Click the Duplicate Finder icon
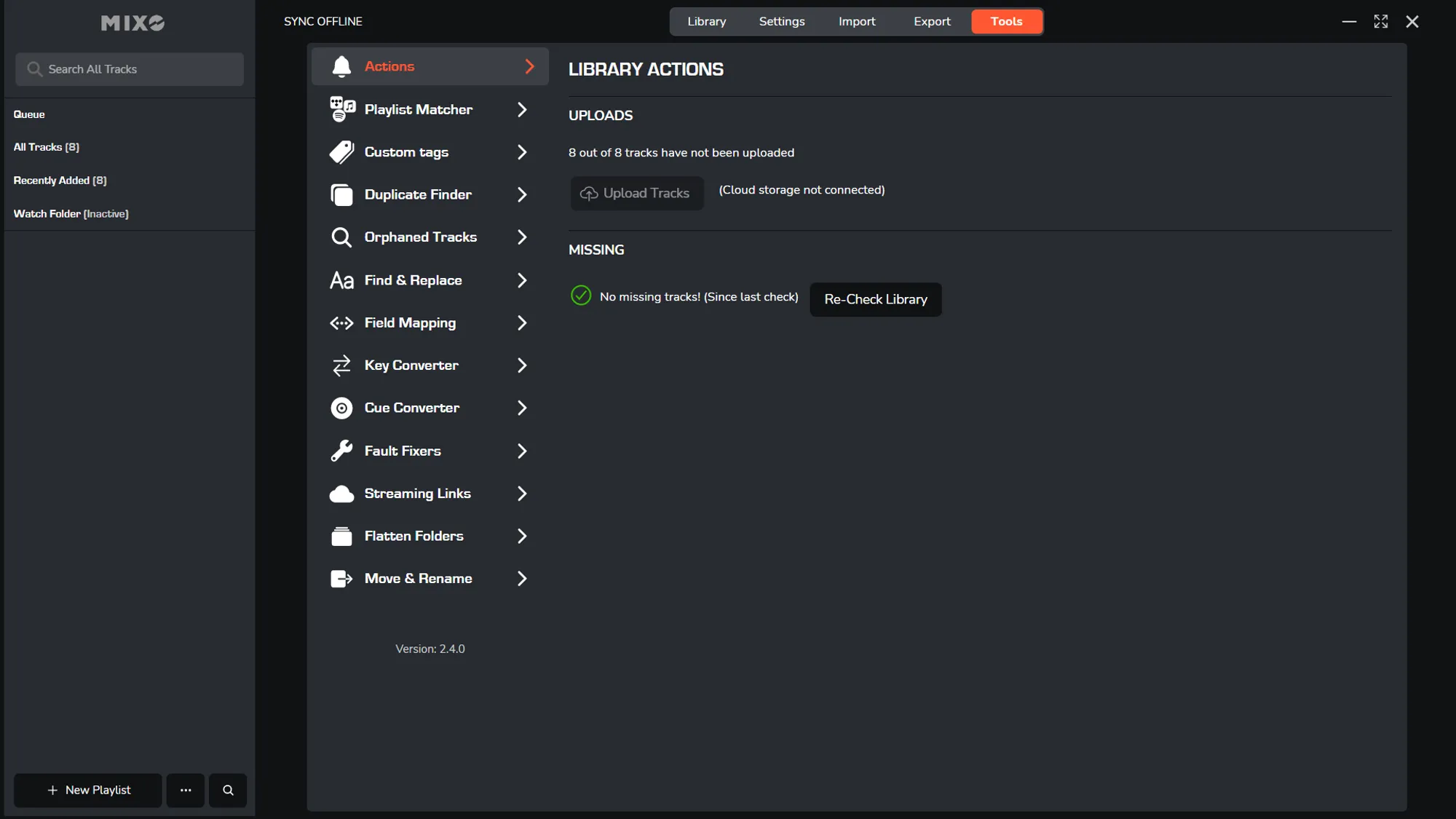1456x819 pixels. [x=341, y=194]
